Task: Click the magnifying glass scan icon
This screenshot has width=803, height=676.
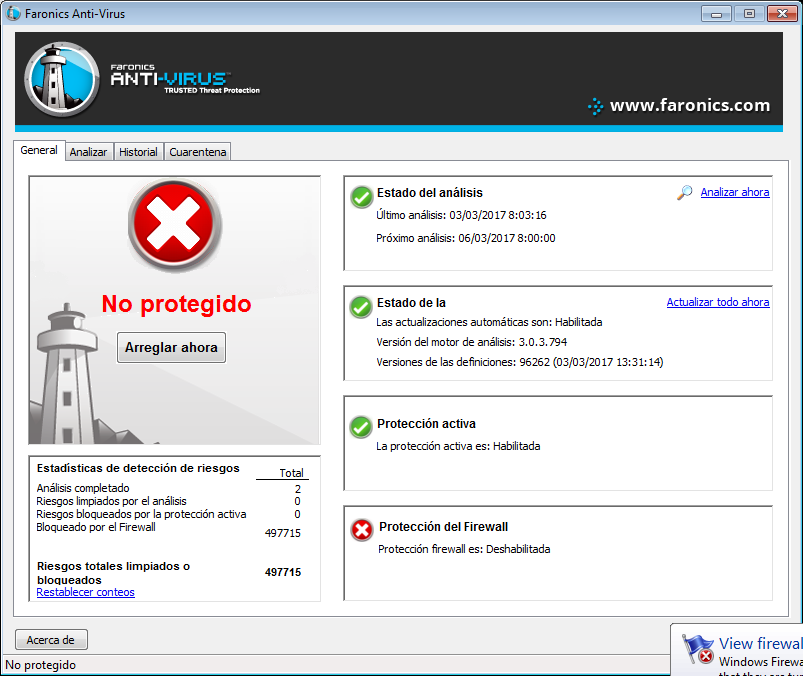Action: (x=685, y=193)
